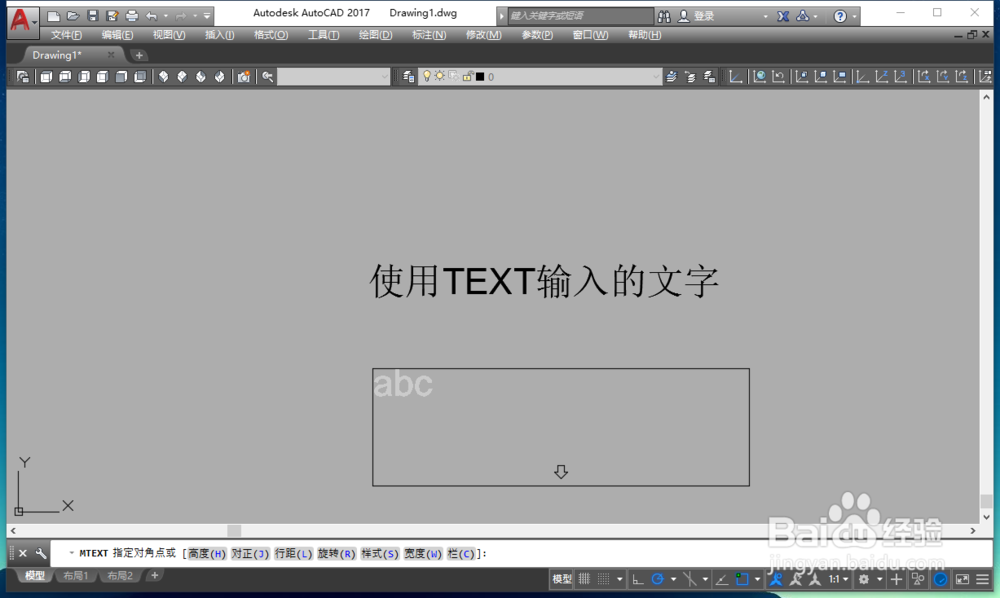This screenshot has height=598, width=1000.
Task: Add a new drawing tab with plus button
Action: coord(139,55)
